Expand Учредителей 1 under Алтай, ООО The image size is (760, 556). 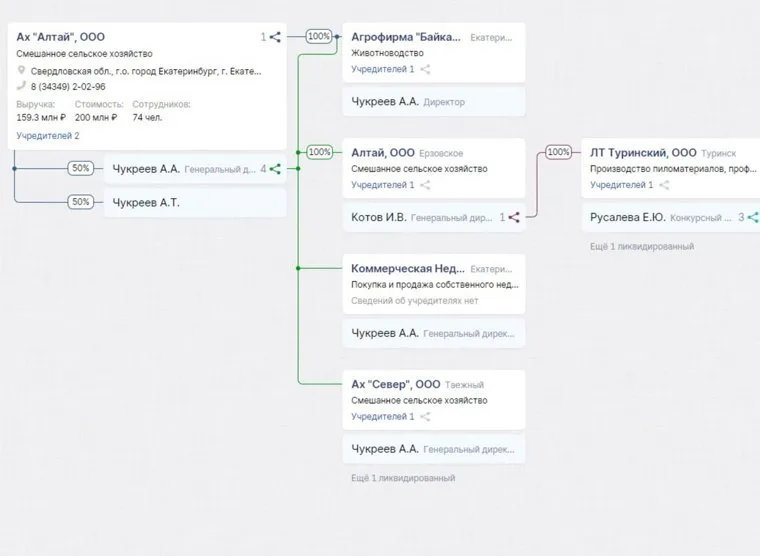[x=382, y=185]
